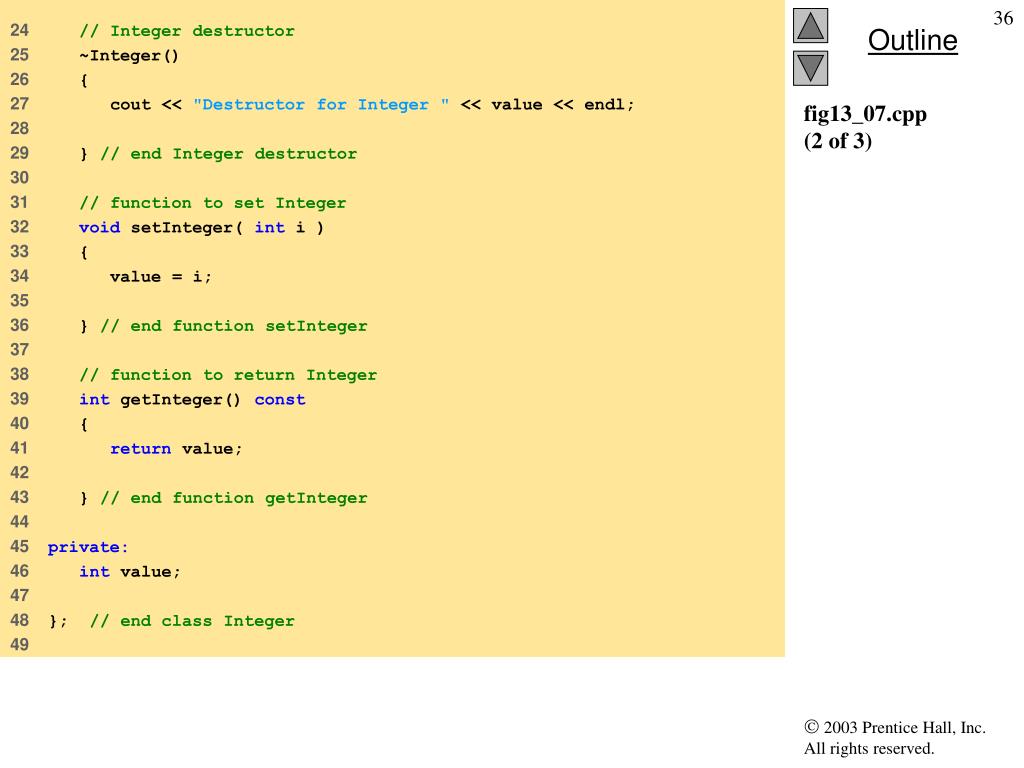Image resolution: width=1024 pixels, height=768 pixels.
Task: Click the "// Integer destructor" comment
Action: (187, 31)
